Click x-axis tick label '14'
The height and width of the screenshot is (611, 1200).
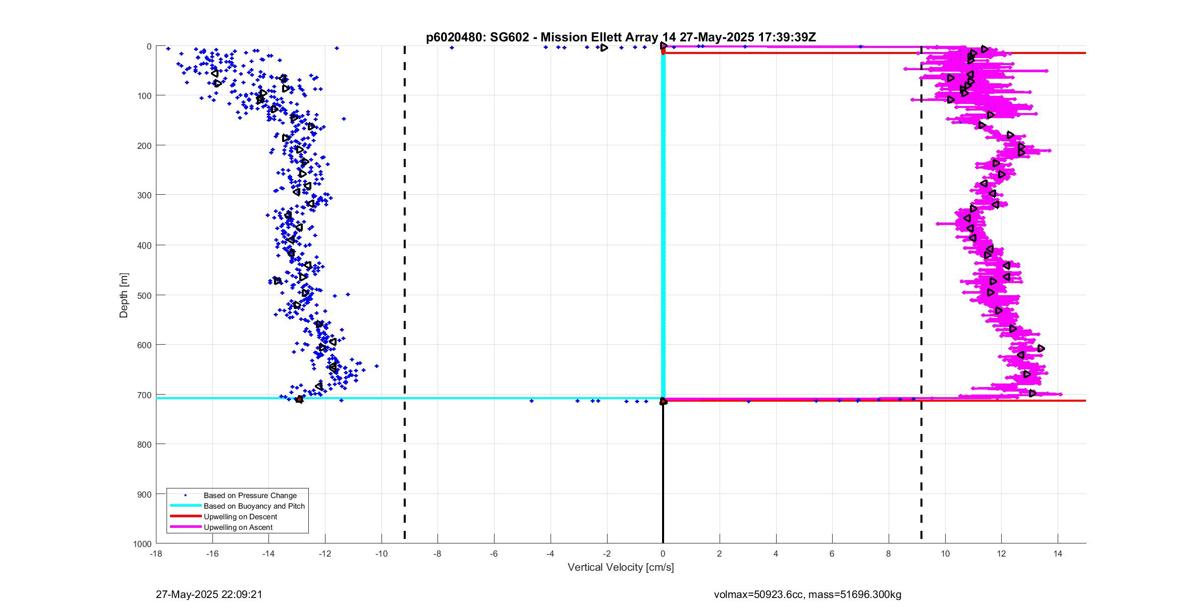pyautogui.click(x=1058, y=553)
